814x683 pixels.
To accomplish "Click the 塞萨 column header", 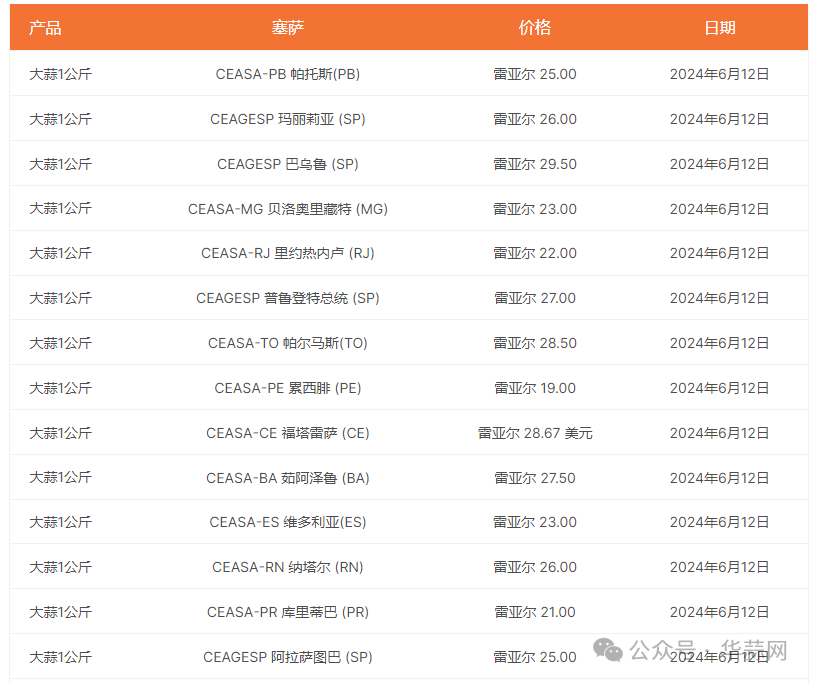I will pos(288,28).
